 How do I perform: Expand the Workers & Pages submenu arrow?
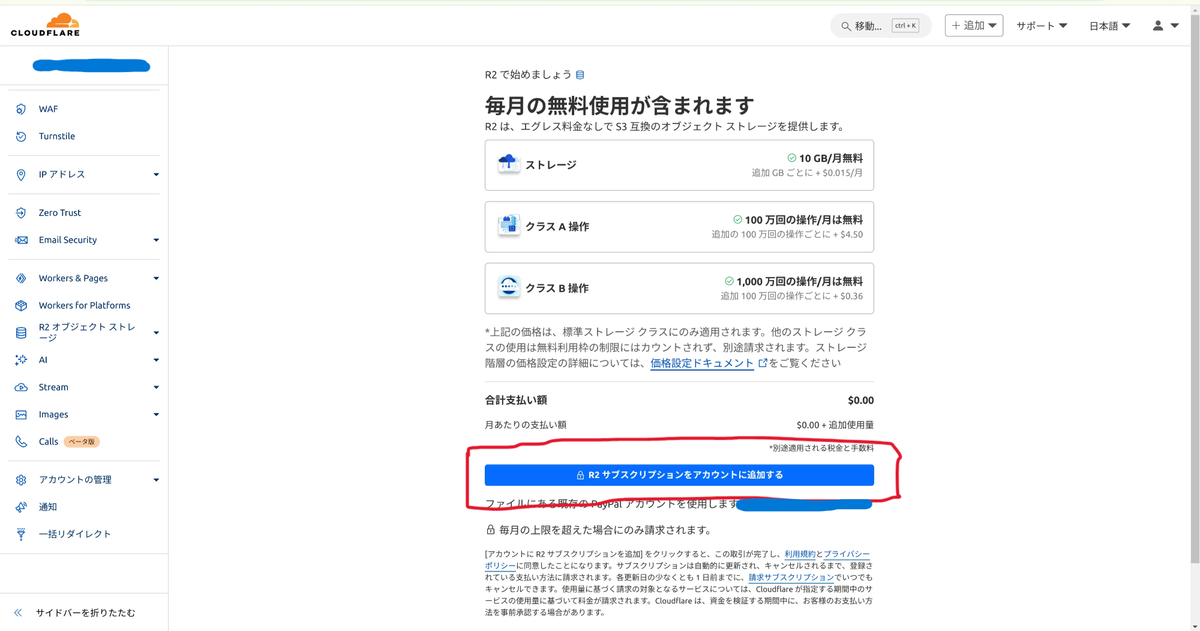pyautogui.click(x=156, y=278)
